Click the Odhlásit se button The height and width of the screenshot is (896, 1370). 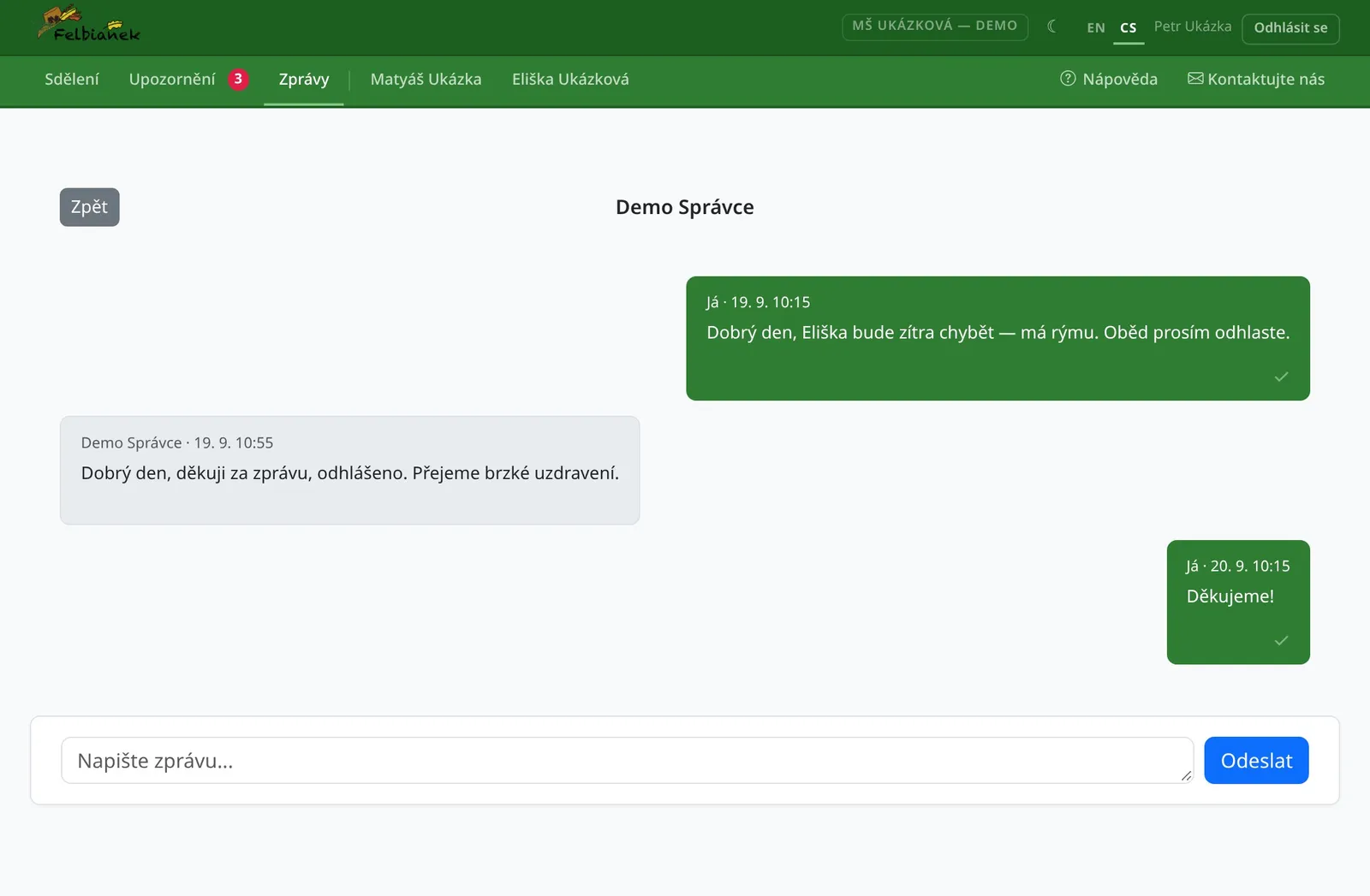(1290, 28)
